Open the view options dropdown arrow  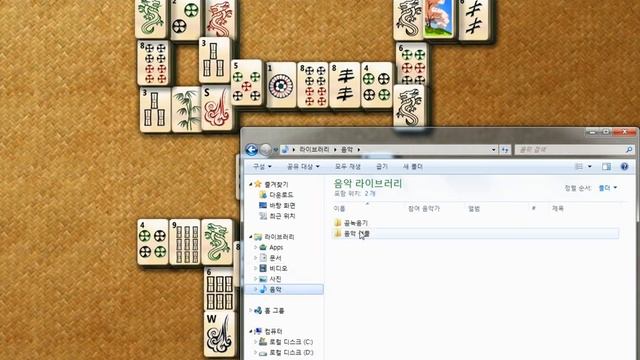[589, 167]
